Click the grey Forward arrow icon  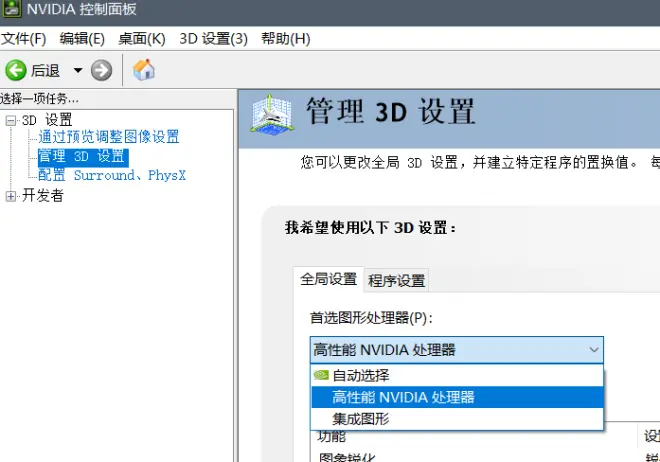[x=101, y=70]
